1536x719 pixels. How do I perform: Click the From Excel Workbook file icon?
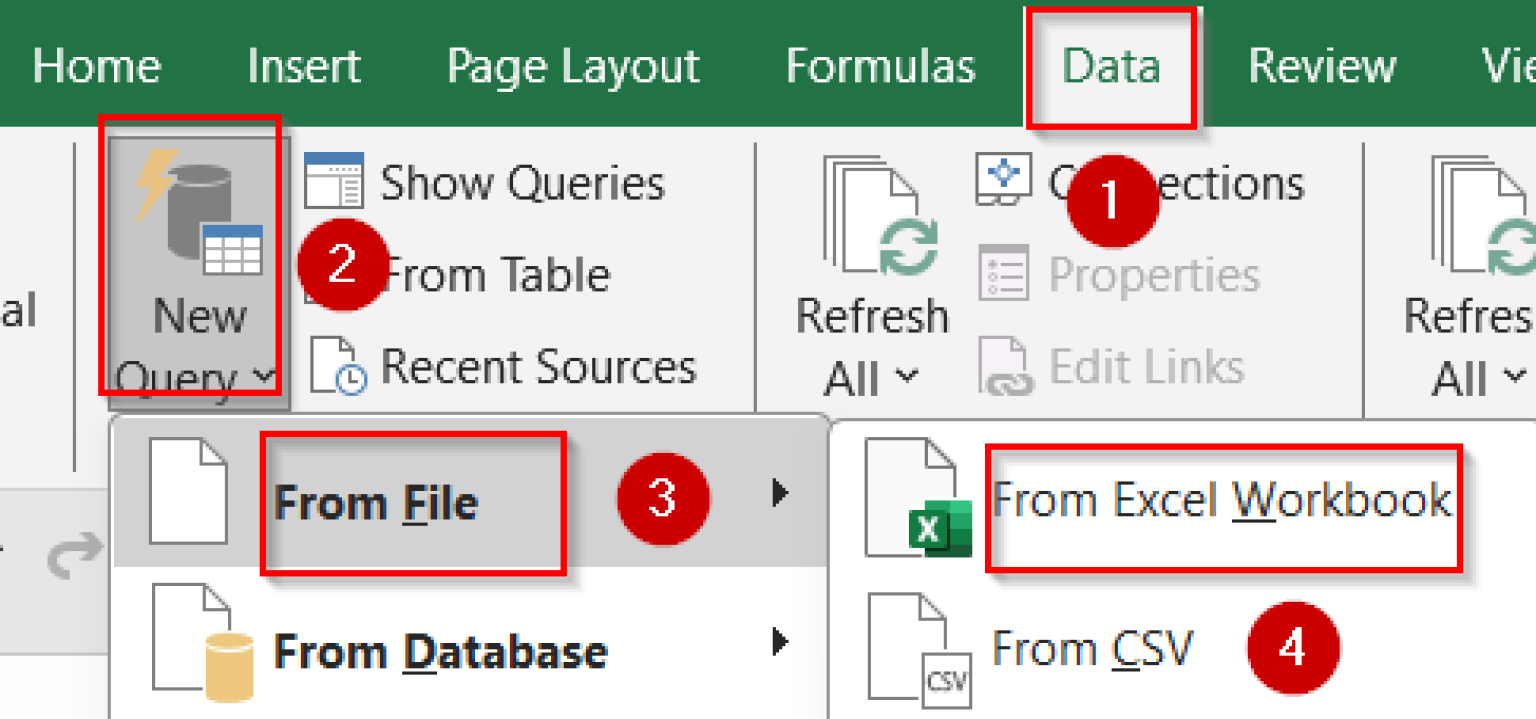[x=915, y=497]
